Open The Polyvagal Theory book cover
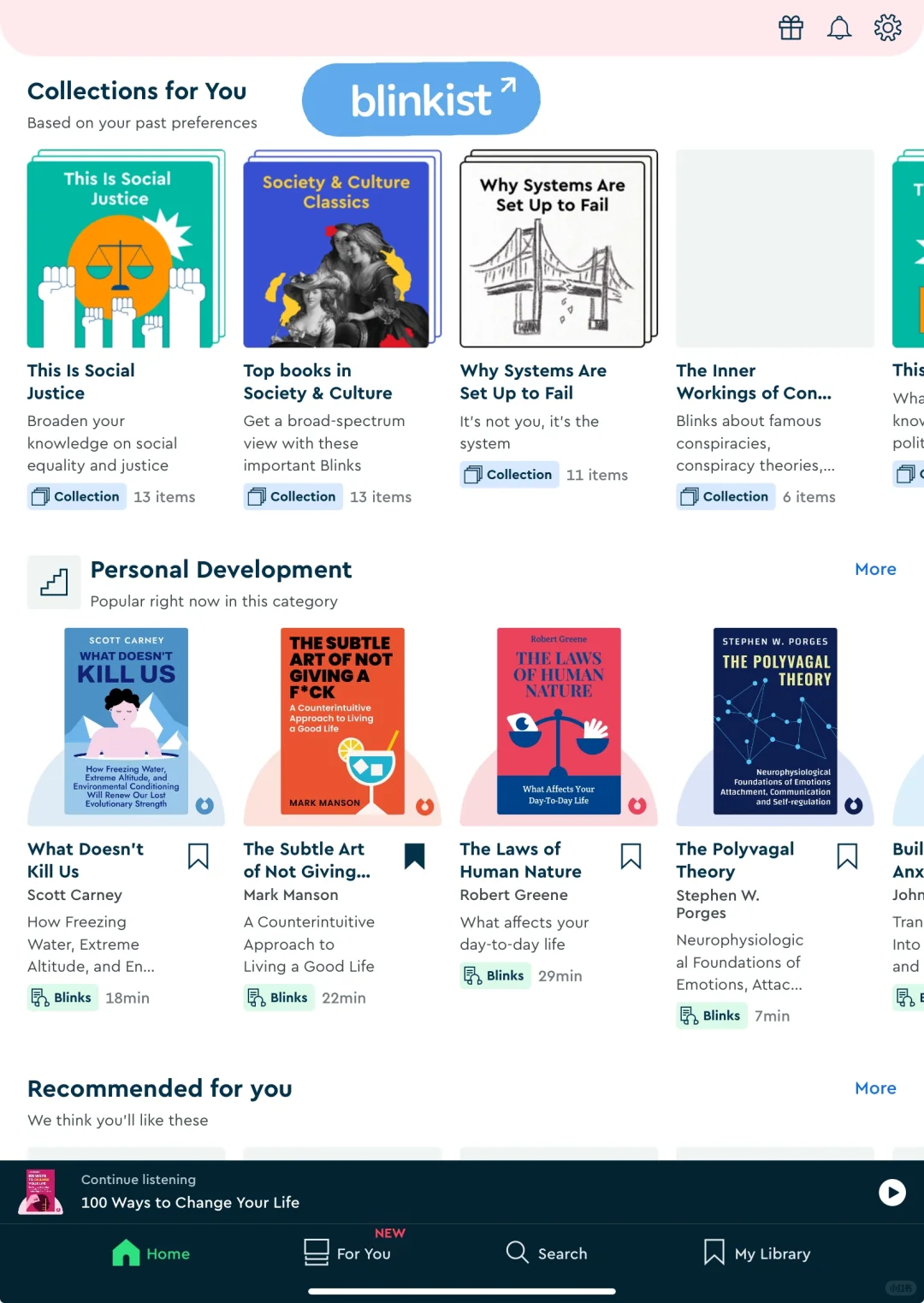 click(x=775, y=721)
